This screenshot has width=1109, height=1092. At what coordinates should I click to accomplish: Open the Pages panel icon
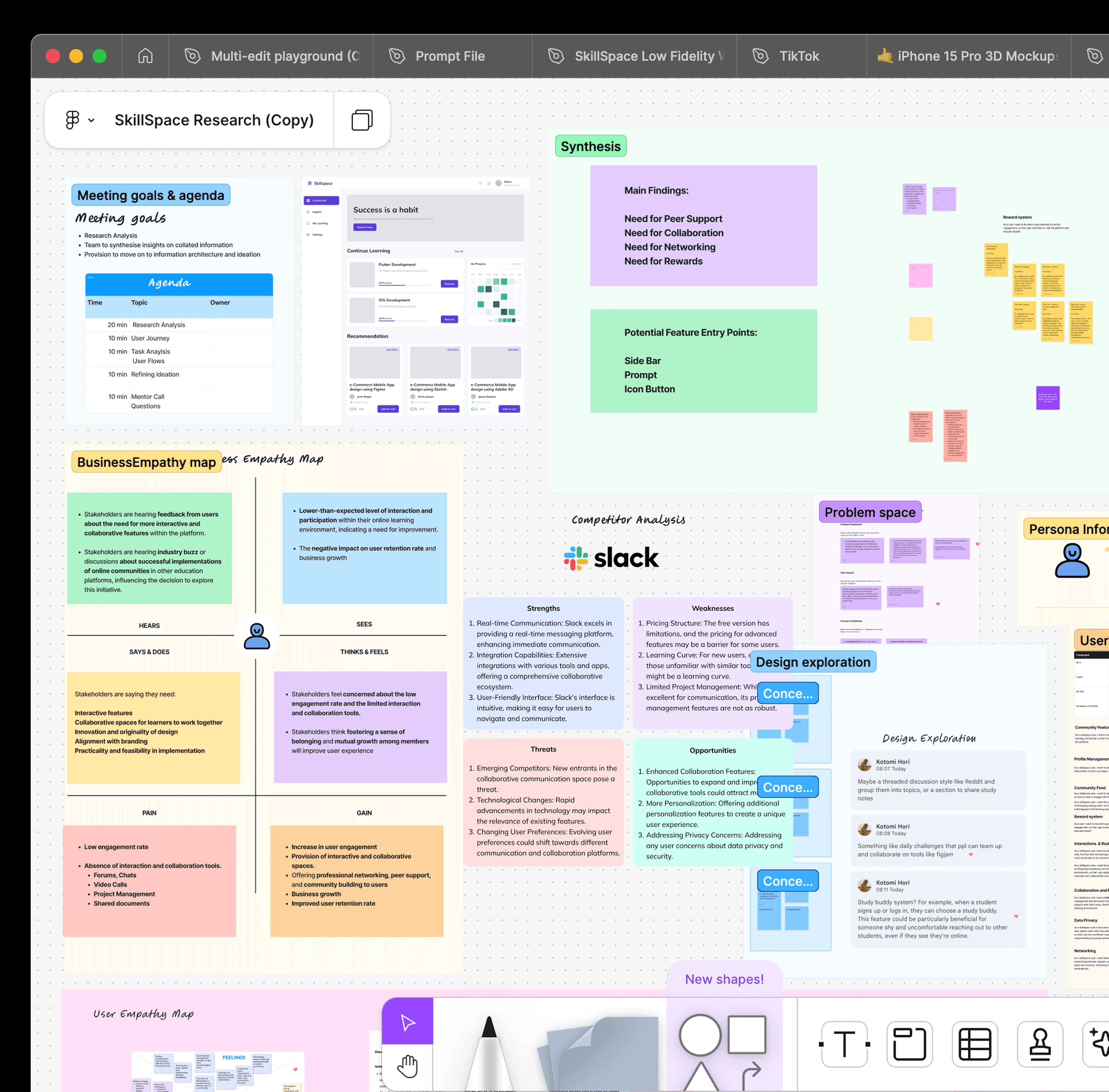pos(361,120)
